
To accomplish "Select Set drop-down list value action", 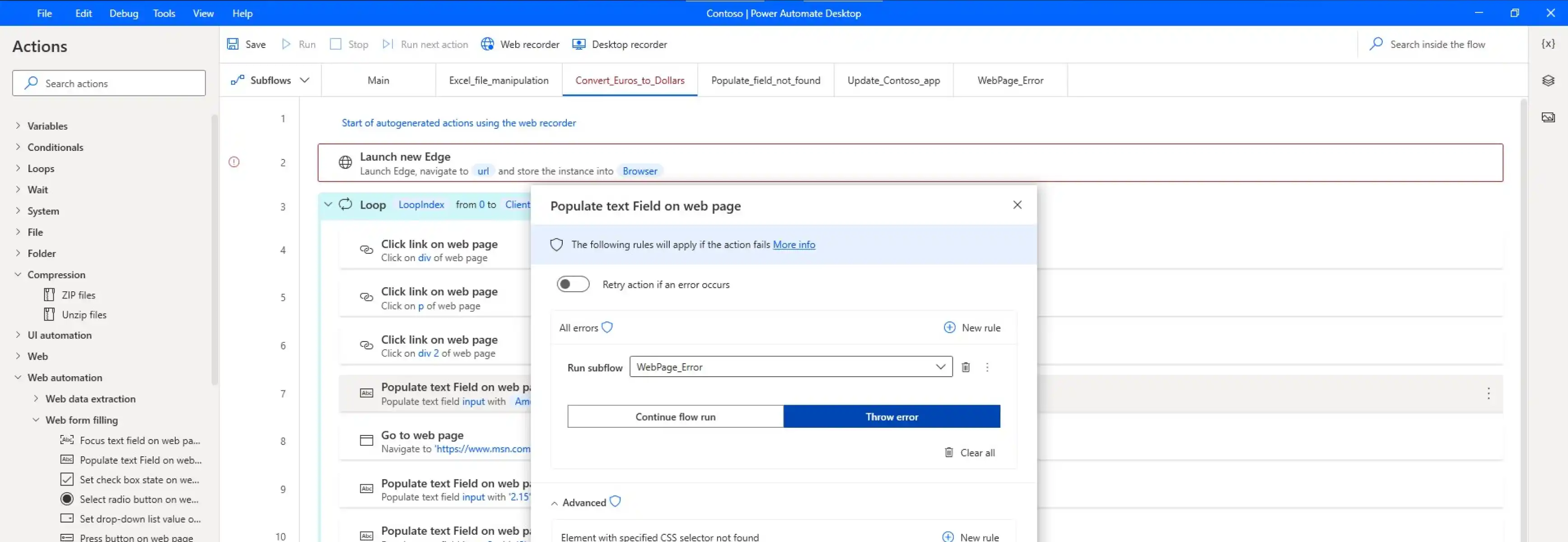I will (x=131, y=519).
